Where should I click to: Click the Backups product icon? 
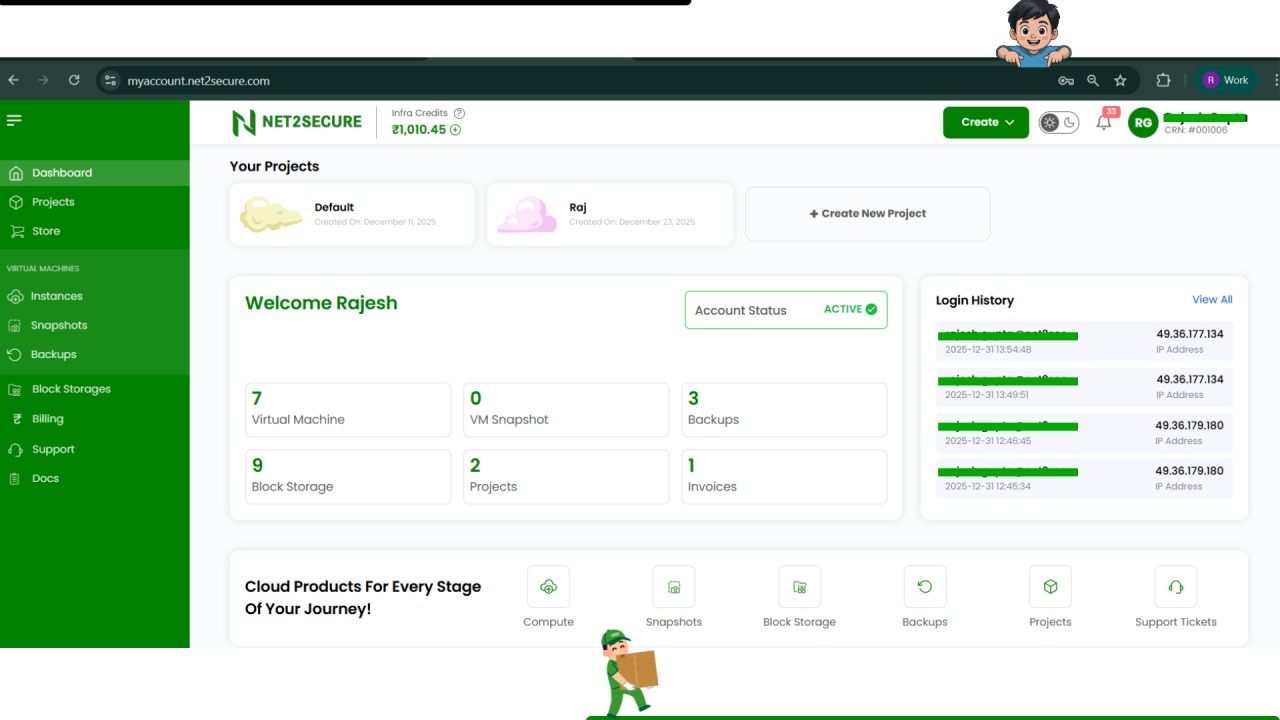(925, 587)
